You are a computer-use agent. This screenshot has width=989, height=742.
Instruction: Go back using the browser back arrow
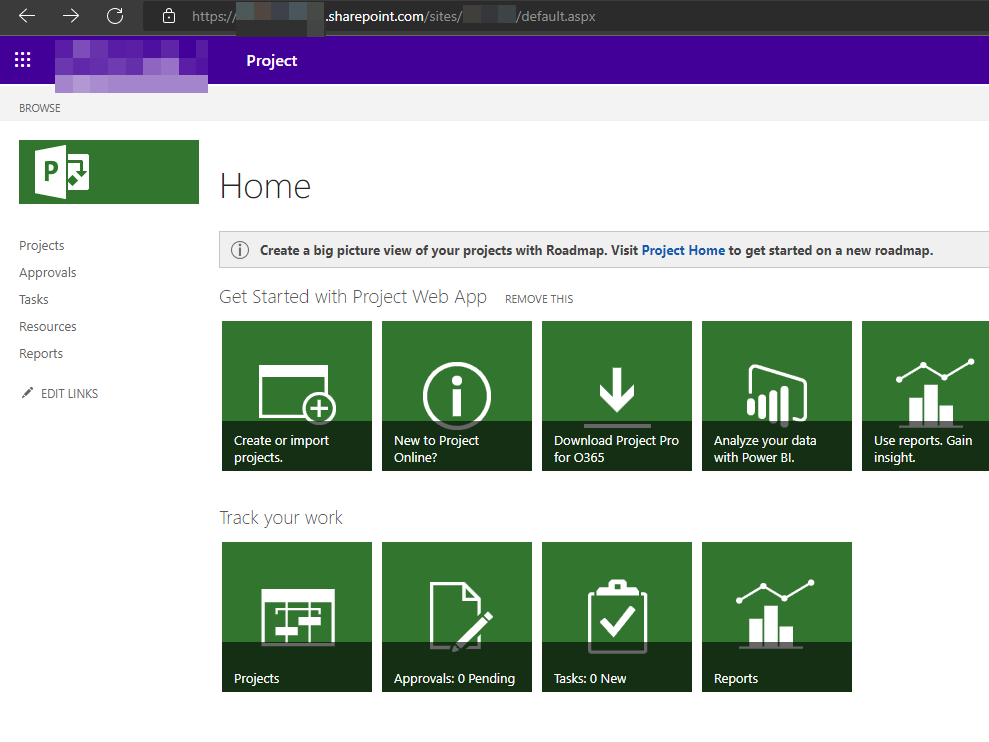27,16
